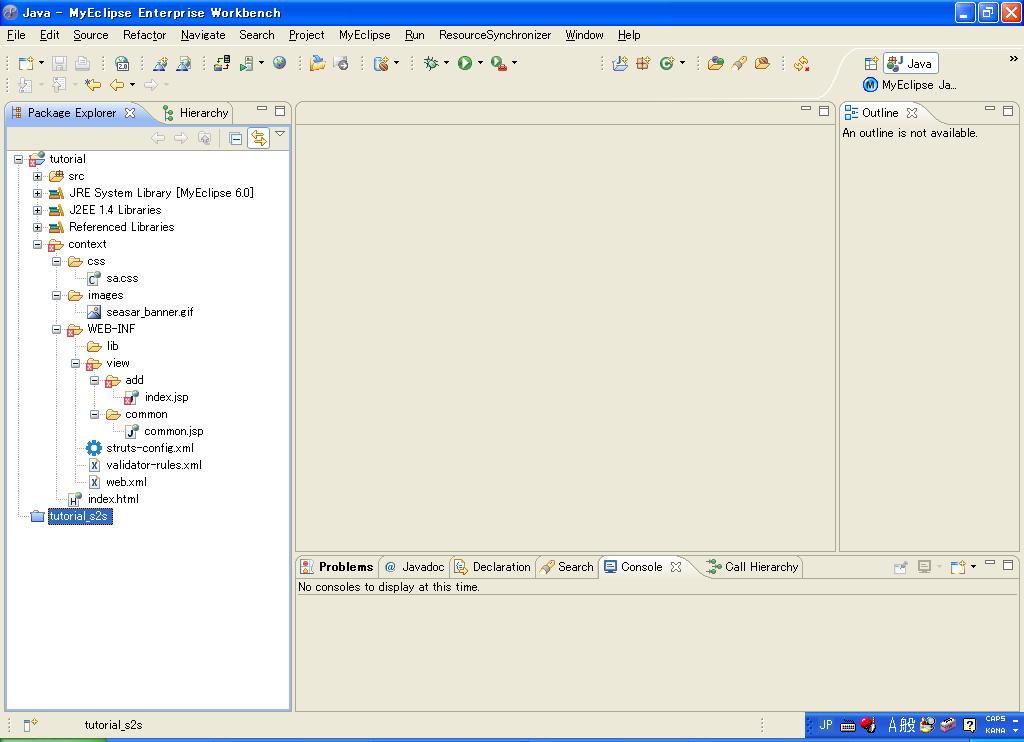Click the Last Edit Location icon
The width and height of the screenshot is (1024, 742).
pyautogui.click(x=93, y=85)
